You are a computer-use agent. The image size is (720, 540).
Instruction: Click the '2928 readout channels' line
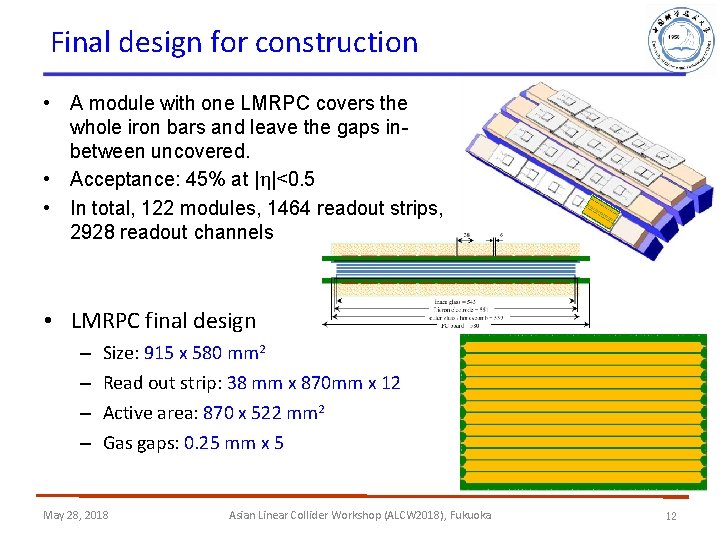tap(172, 232)
